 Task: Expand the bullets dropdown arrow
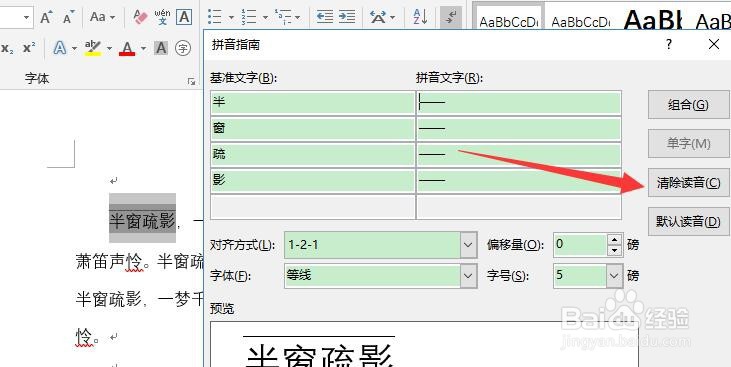231,18
